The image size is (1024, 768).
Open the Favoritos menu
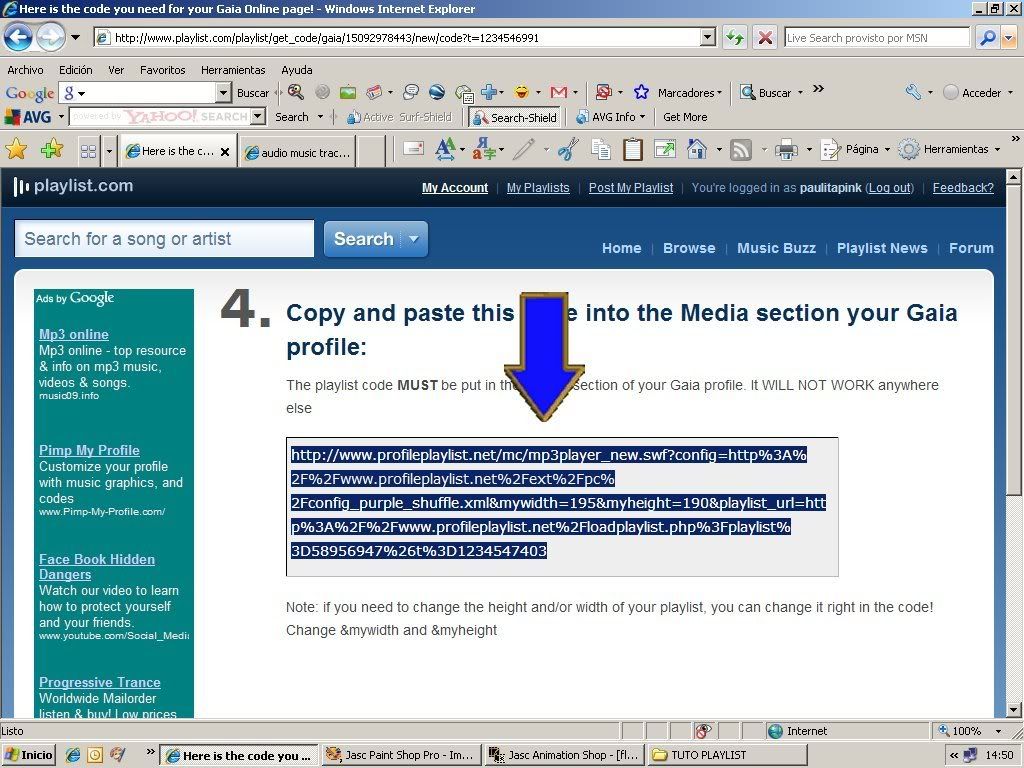coord(163,70)
